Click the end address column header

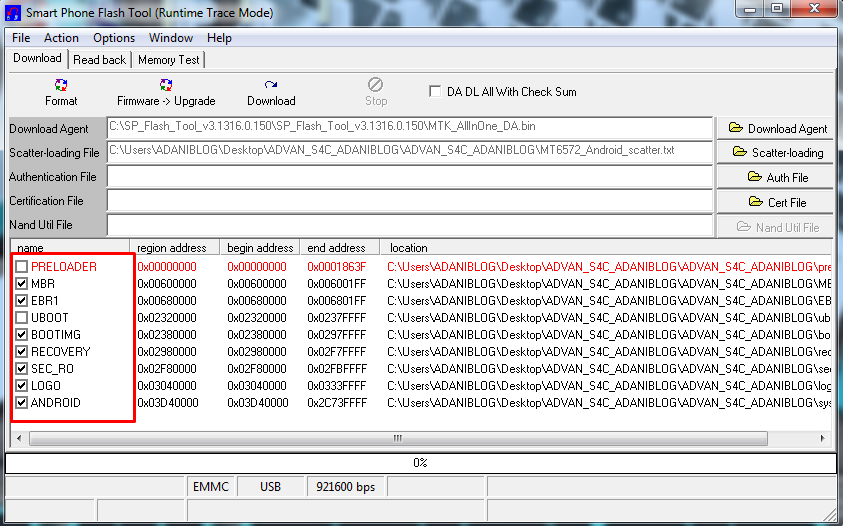tap(340, 247)
